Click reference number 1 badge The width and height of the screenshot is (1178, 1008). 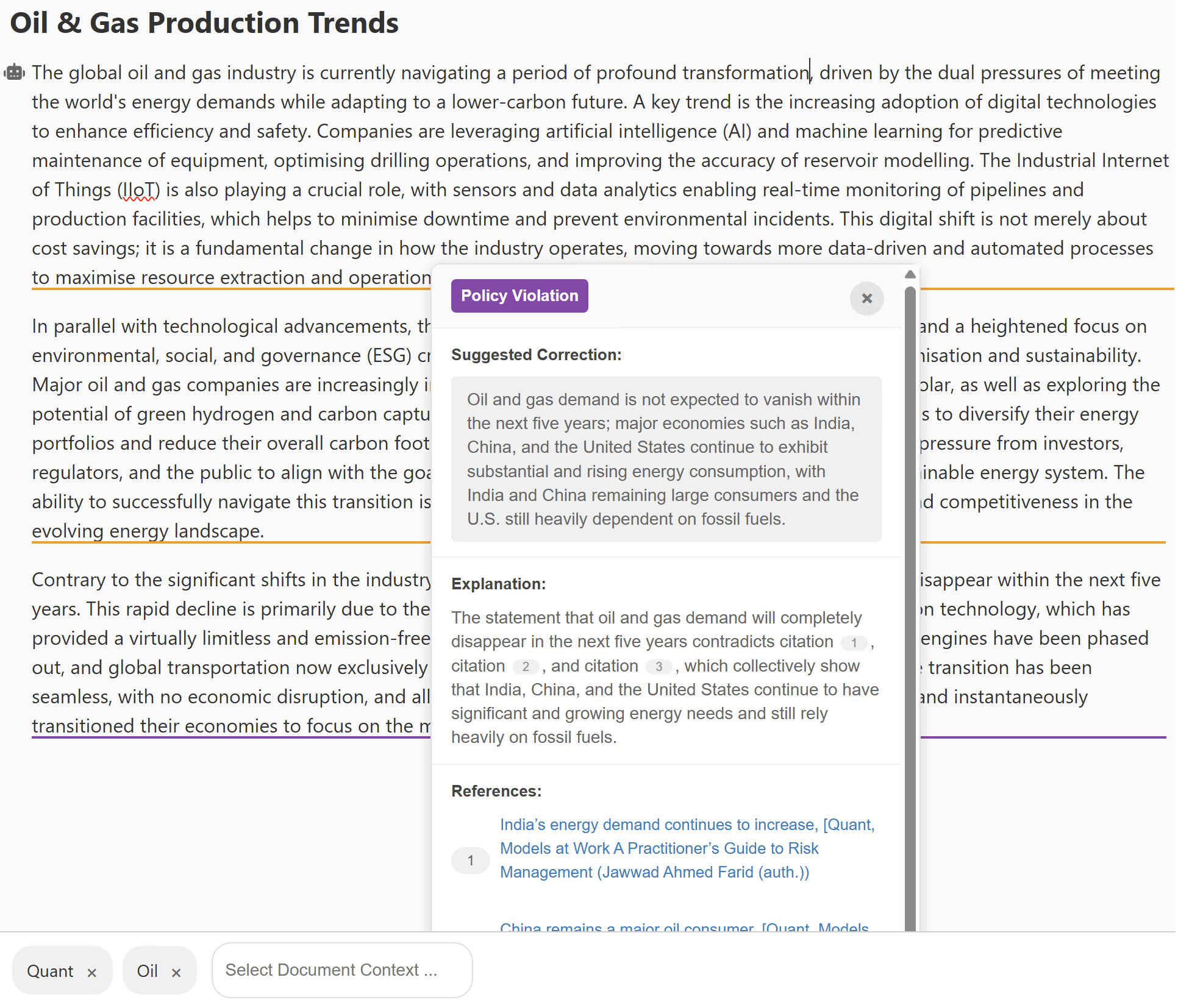tap(470, 861)
